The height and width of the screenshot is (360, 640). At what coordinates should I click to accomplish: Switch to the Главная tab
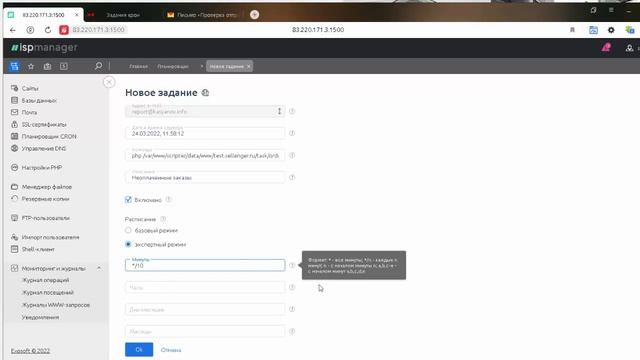coord(138,66)
